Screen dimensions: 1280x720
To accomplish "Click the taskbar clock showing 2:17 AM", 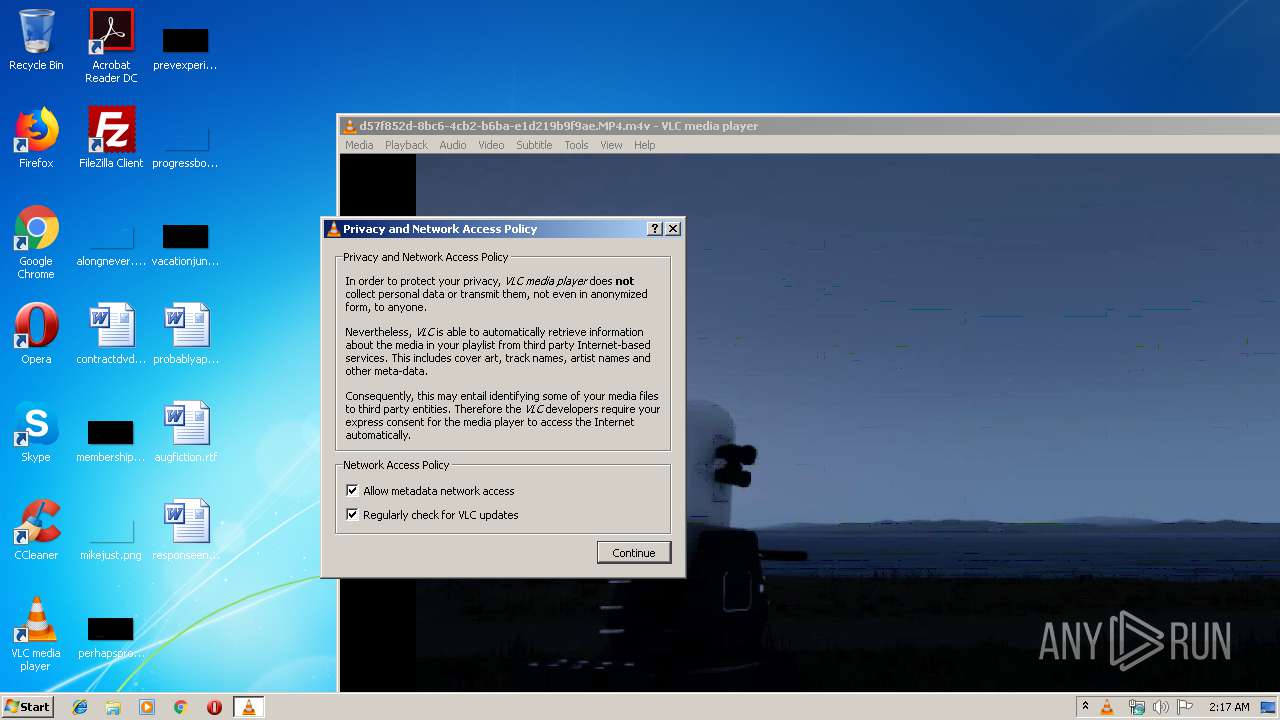I will tap(1229, 707).
